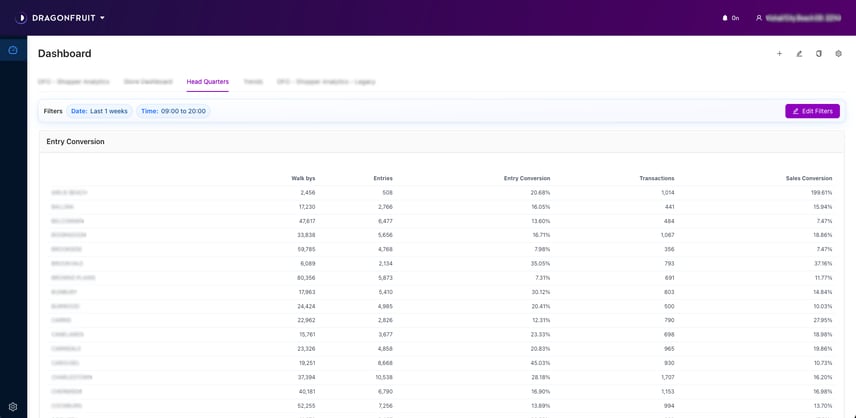This screenshot has height=418, width=856.
Task: Add a new dashboard with plus icon
Action: (780, 54)
